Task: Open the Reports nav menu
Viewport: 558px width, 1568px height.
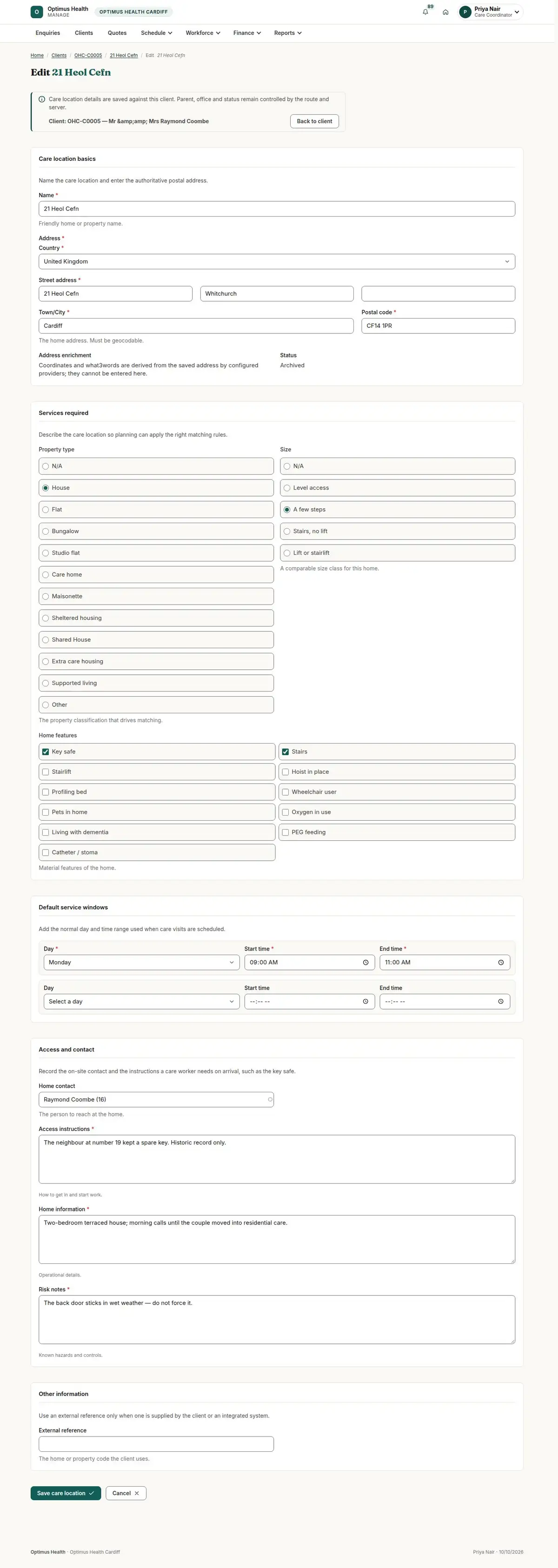Action: pyautogui.click(x=288, y=33)
